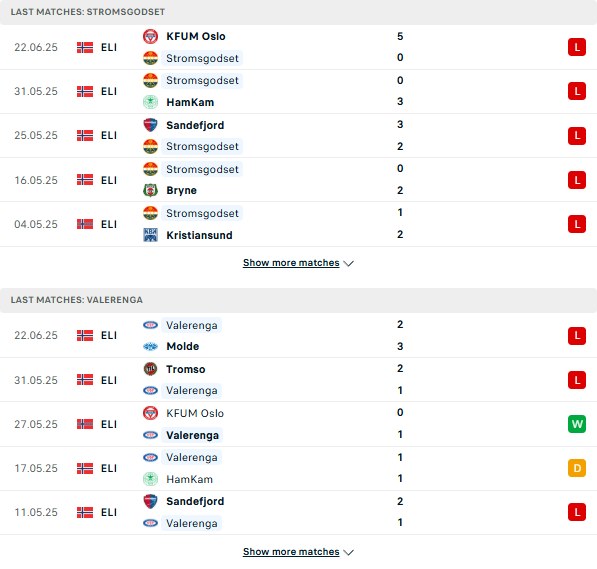Select the Last Matches: Stromsgodset header
The height and width of the screenshot is (569, 597).
click(88, 12)
